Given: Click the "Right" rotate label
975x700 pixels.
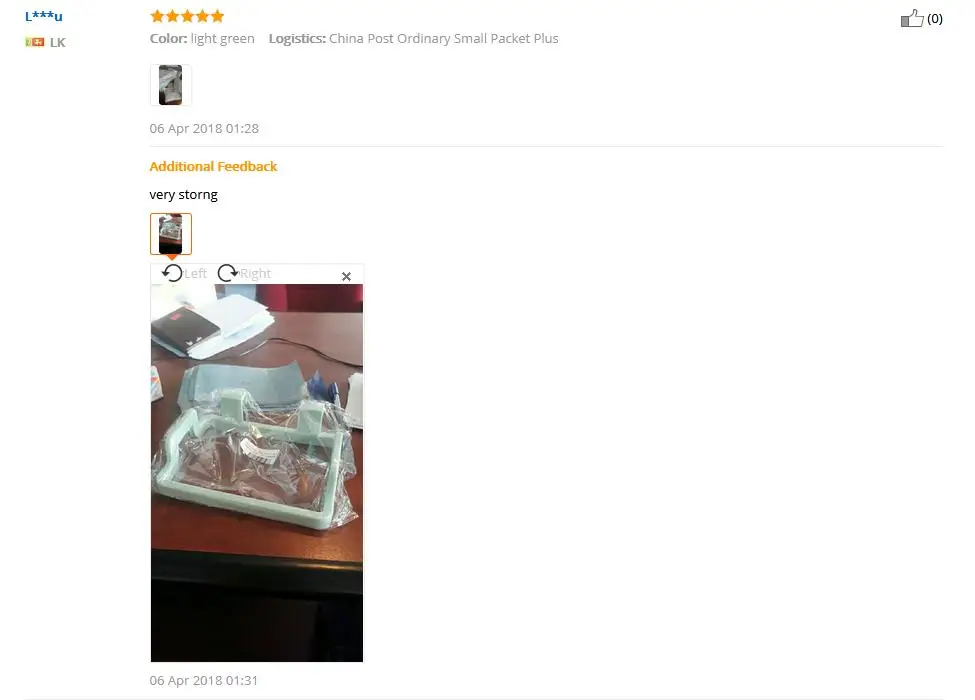Looking at the screenshot, I should [256, 274].
